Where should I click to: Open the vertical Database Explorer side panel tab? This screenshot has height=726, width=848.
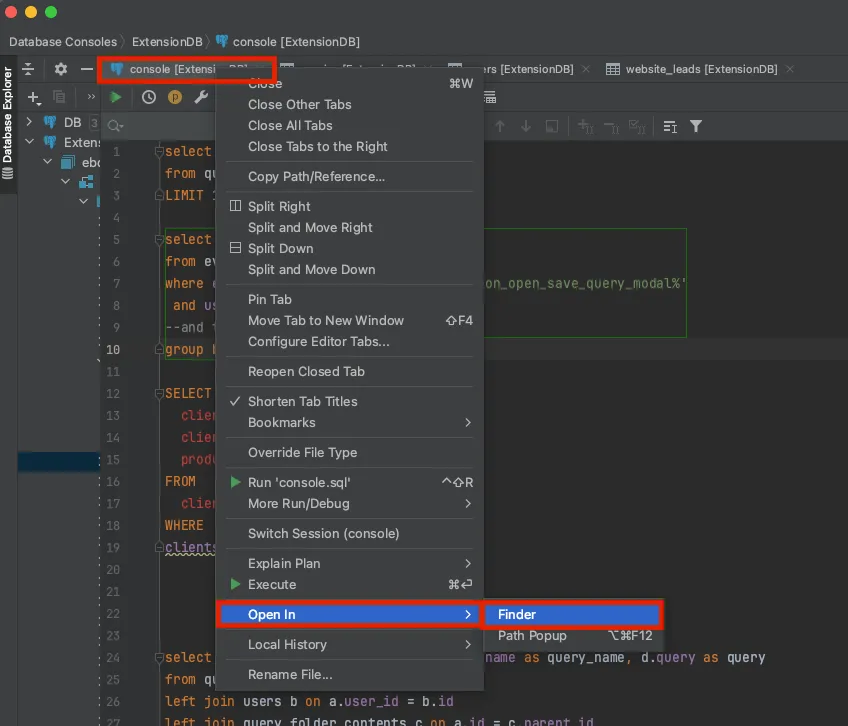[8, 122]
